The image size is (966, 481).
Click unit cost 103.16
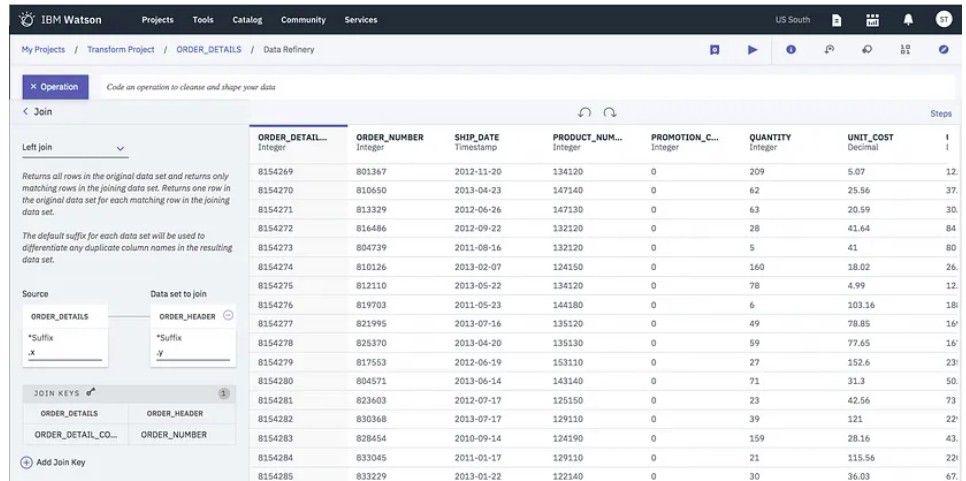click(x=861, y=305)
